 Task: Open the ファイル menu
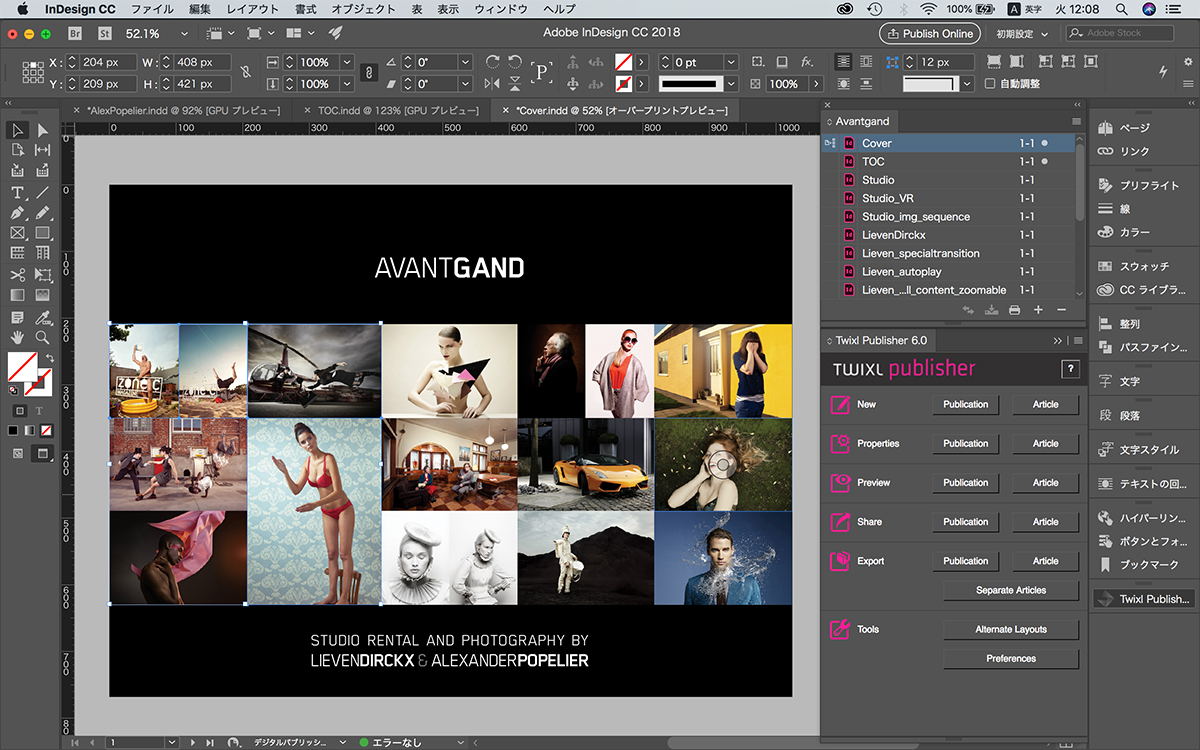pos(152,9)
